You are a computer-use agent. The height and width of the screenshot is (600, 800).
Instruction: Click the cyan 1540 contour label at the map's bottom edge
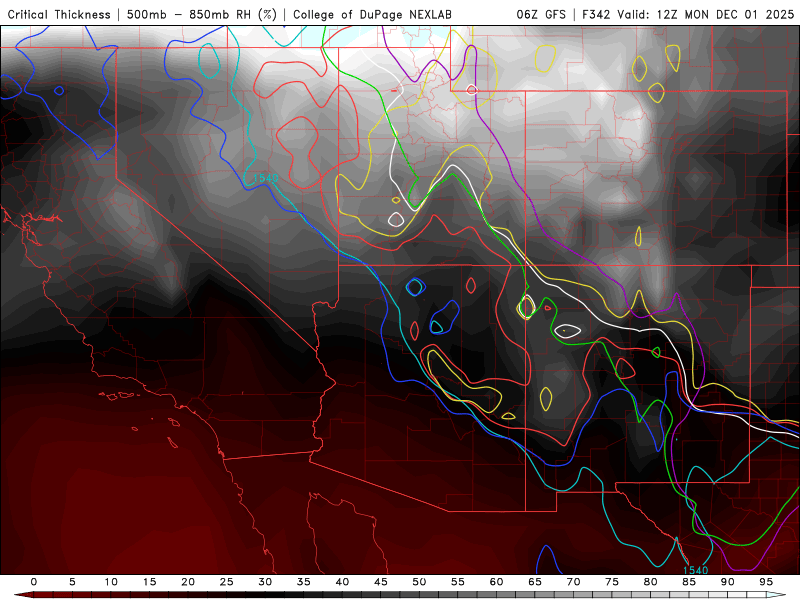tap(695, 570)
